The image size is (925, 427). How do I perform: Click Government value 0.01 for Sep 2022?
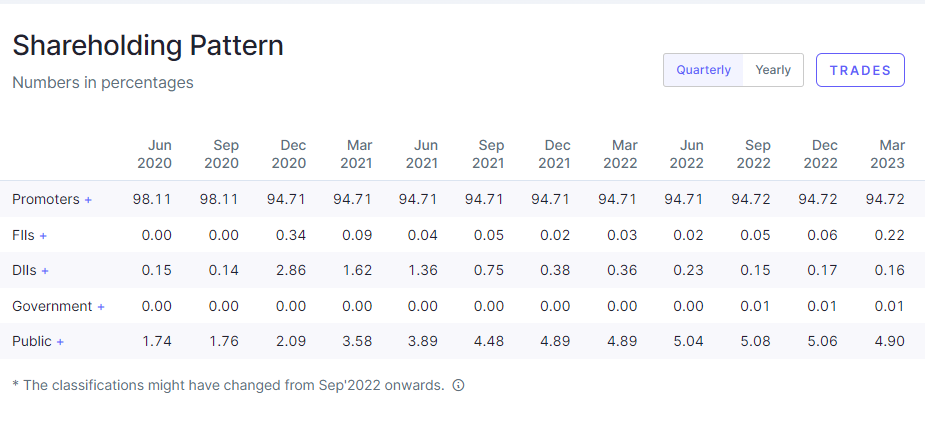(751, 306)
